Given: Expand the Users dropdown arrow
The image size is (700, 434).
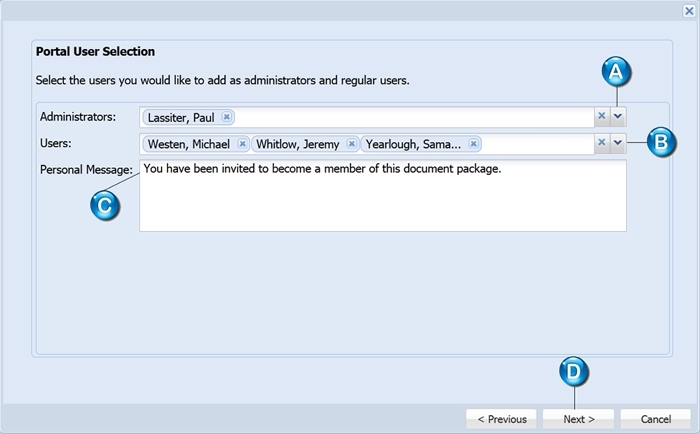Looking at the screenshot, I should point(618,143).
